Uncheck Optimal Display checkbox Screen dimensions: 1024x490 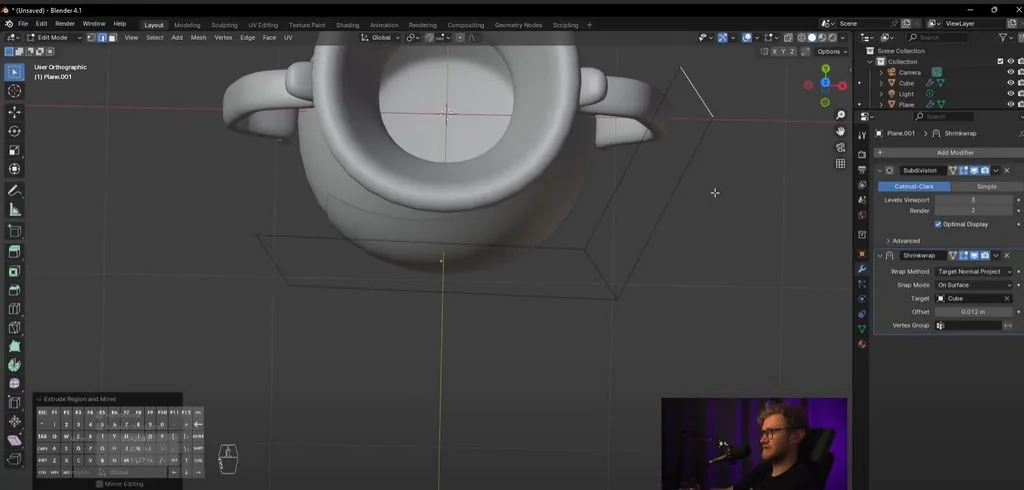pos(938,224)
